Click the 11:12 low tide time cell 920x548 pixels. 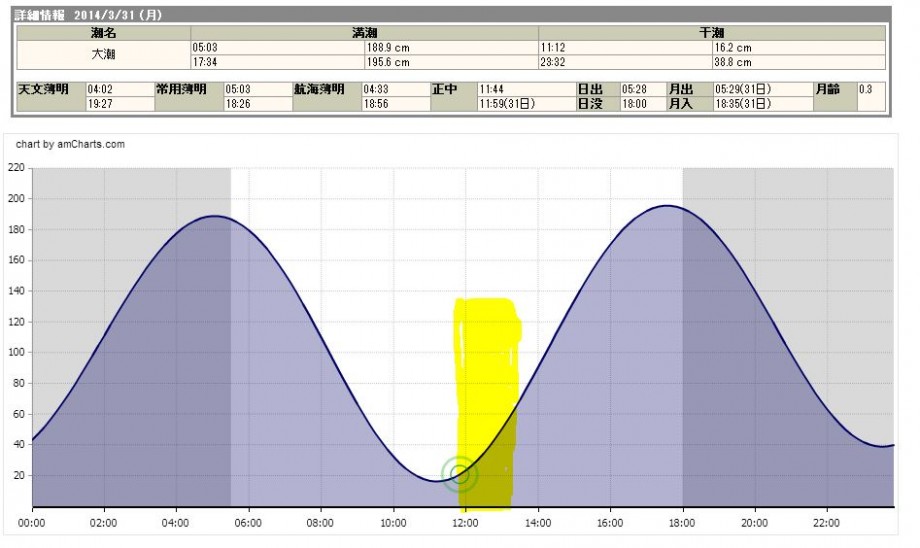(625, 48)
